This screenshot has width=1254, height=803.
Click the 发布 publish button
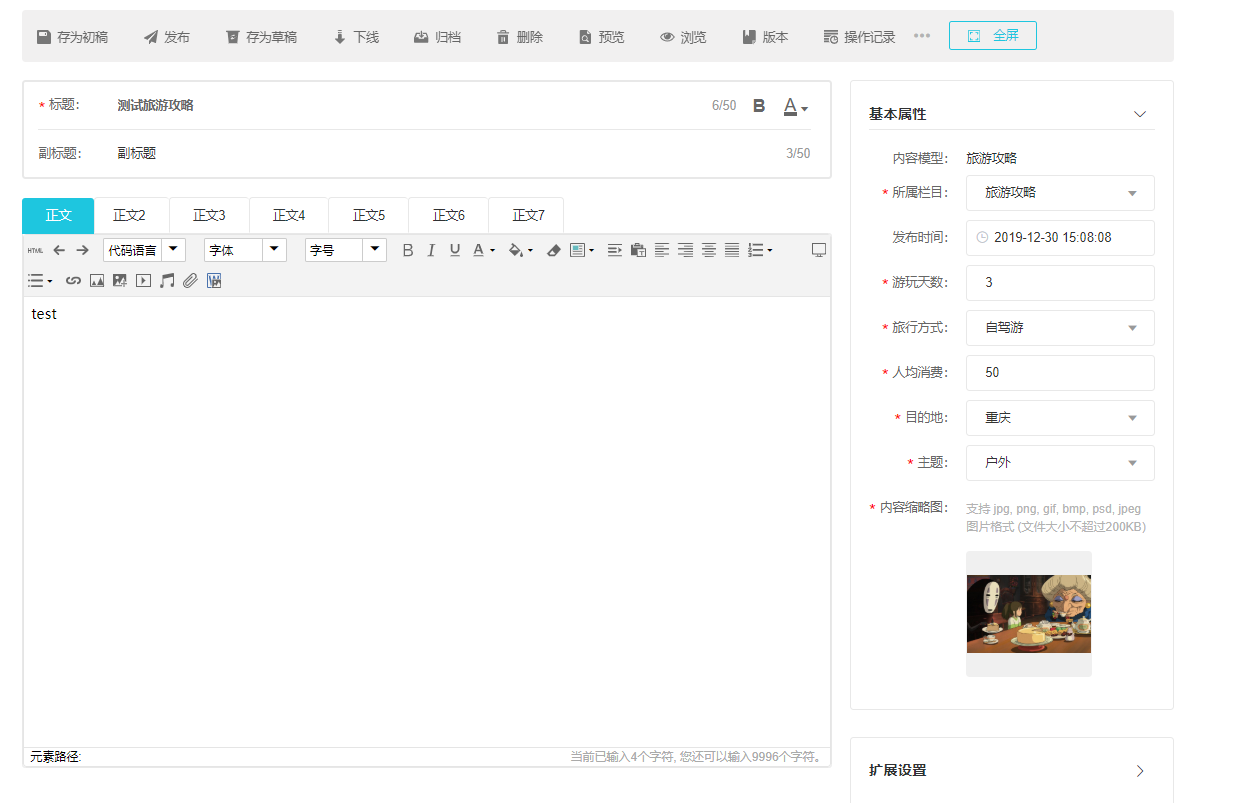tap(167, 37)
